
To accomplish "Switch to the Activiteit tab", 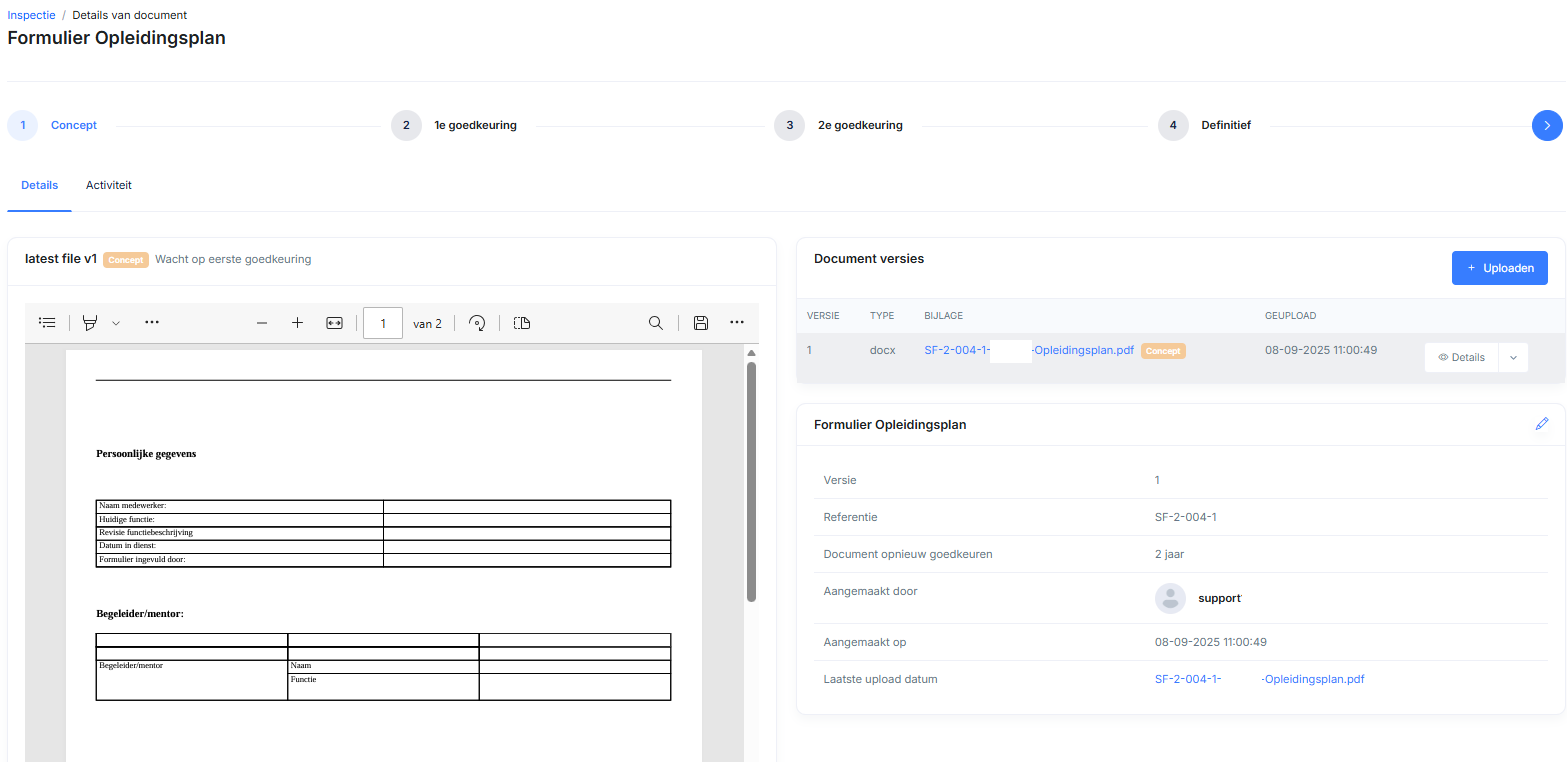I will [109, 186].
